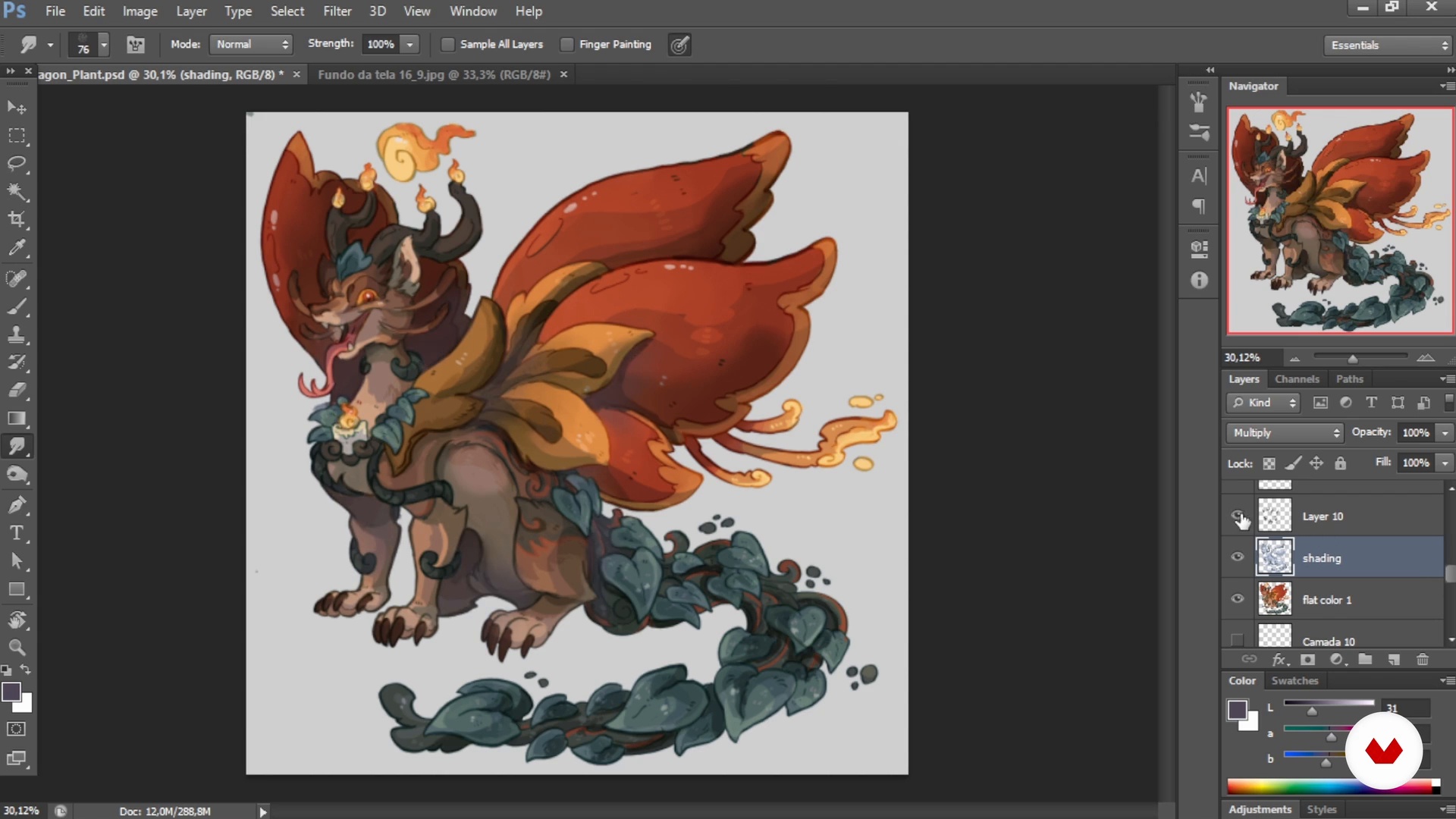Viewport: 1456px width, 819px height.
Task: Select the Healing Brush tool
Action: [x=17, y=278]
